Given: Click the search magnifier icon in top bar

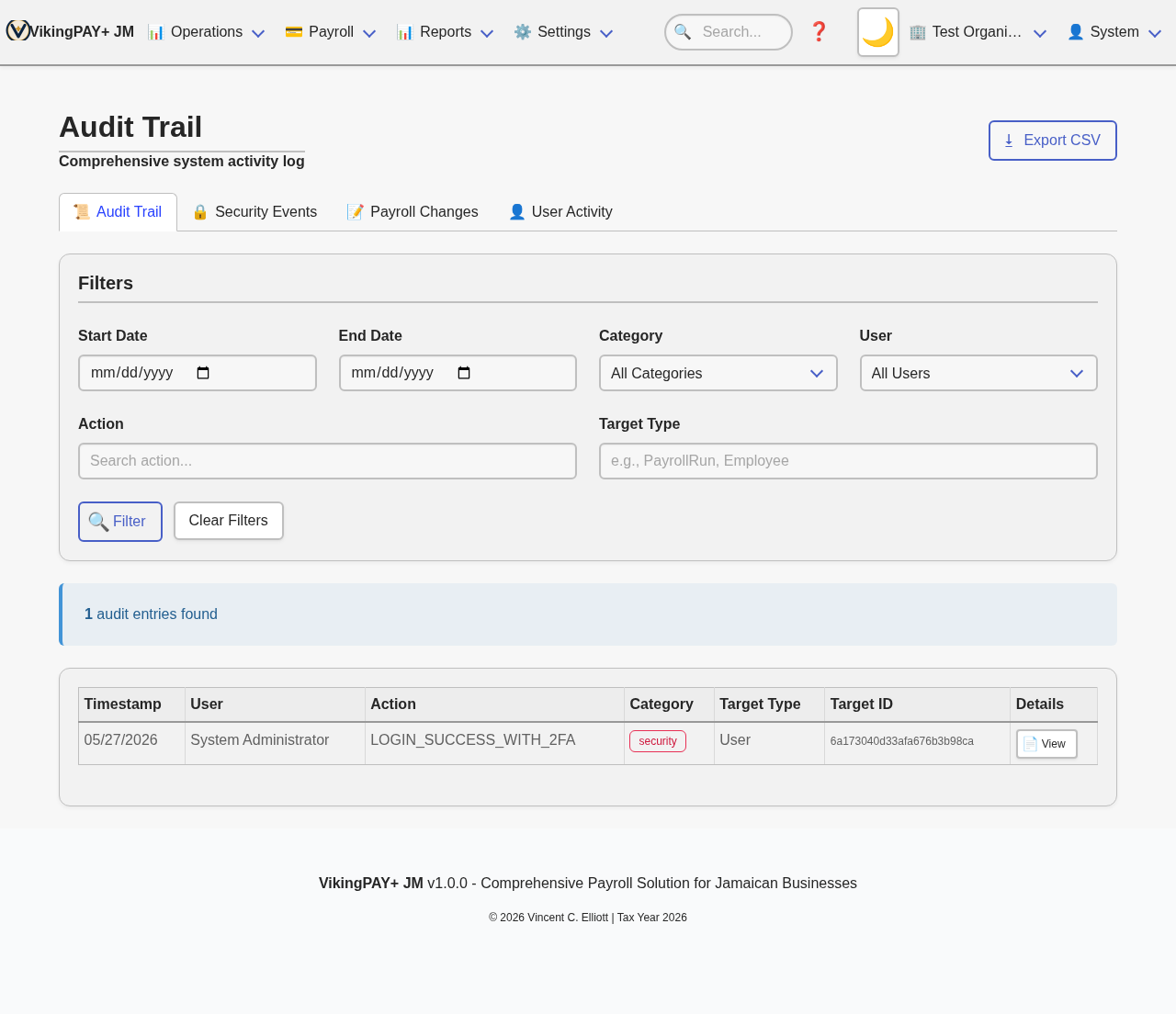Looking at the screenshot, I should [x=683, y=32].
